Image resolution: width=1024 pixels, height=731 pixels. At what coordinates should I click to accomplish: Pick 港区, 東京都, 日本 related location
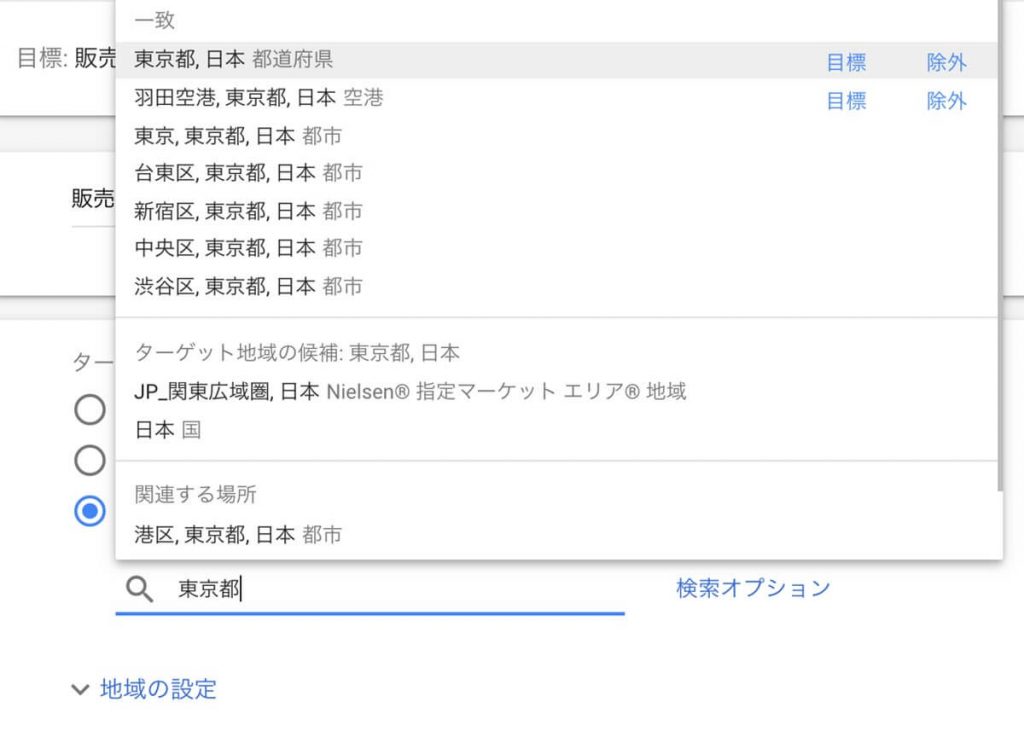coord(238,535)
